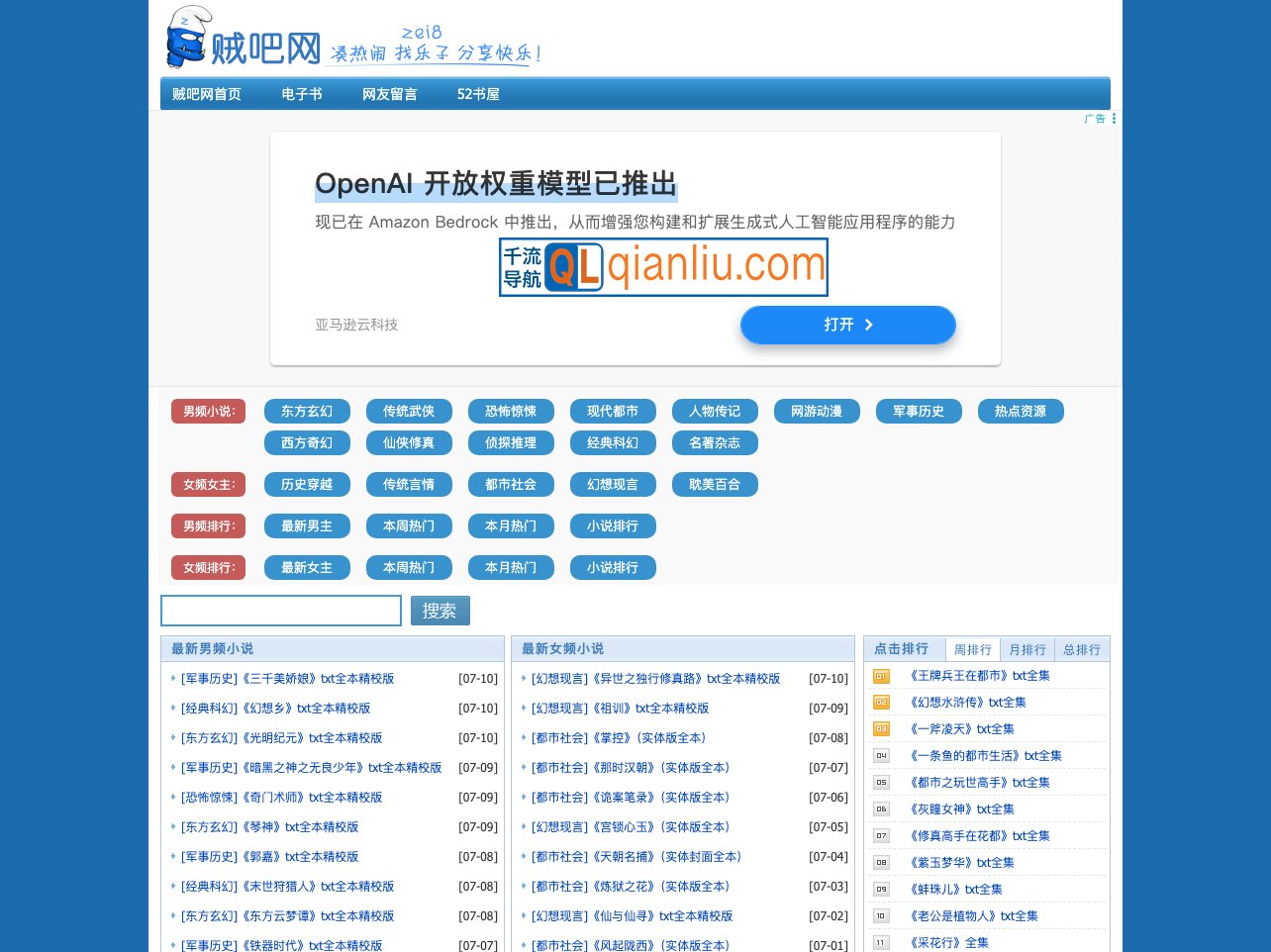Click the 广告 label above the banner
Image resolution: width=1271 pixels, height=952 pixels.
tap(1094, 118)
